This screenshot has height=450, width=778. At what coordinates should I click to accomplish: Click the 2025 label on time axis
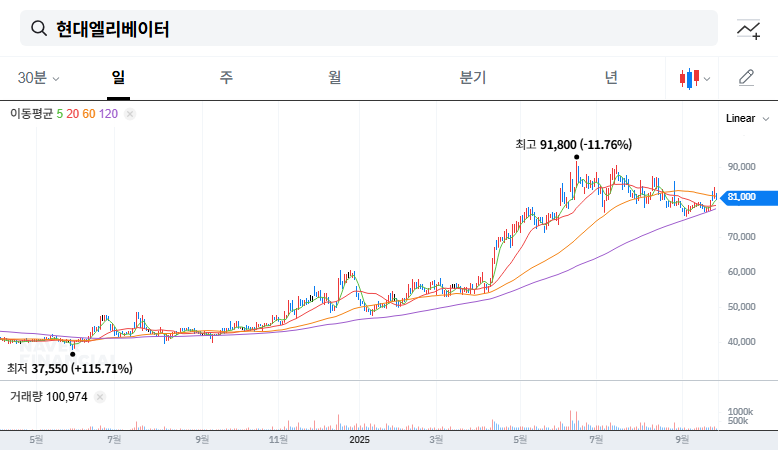(x=359, y=440)
